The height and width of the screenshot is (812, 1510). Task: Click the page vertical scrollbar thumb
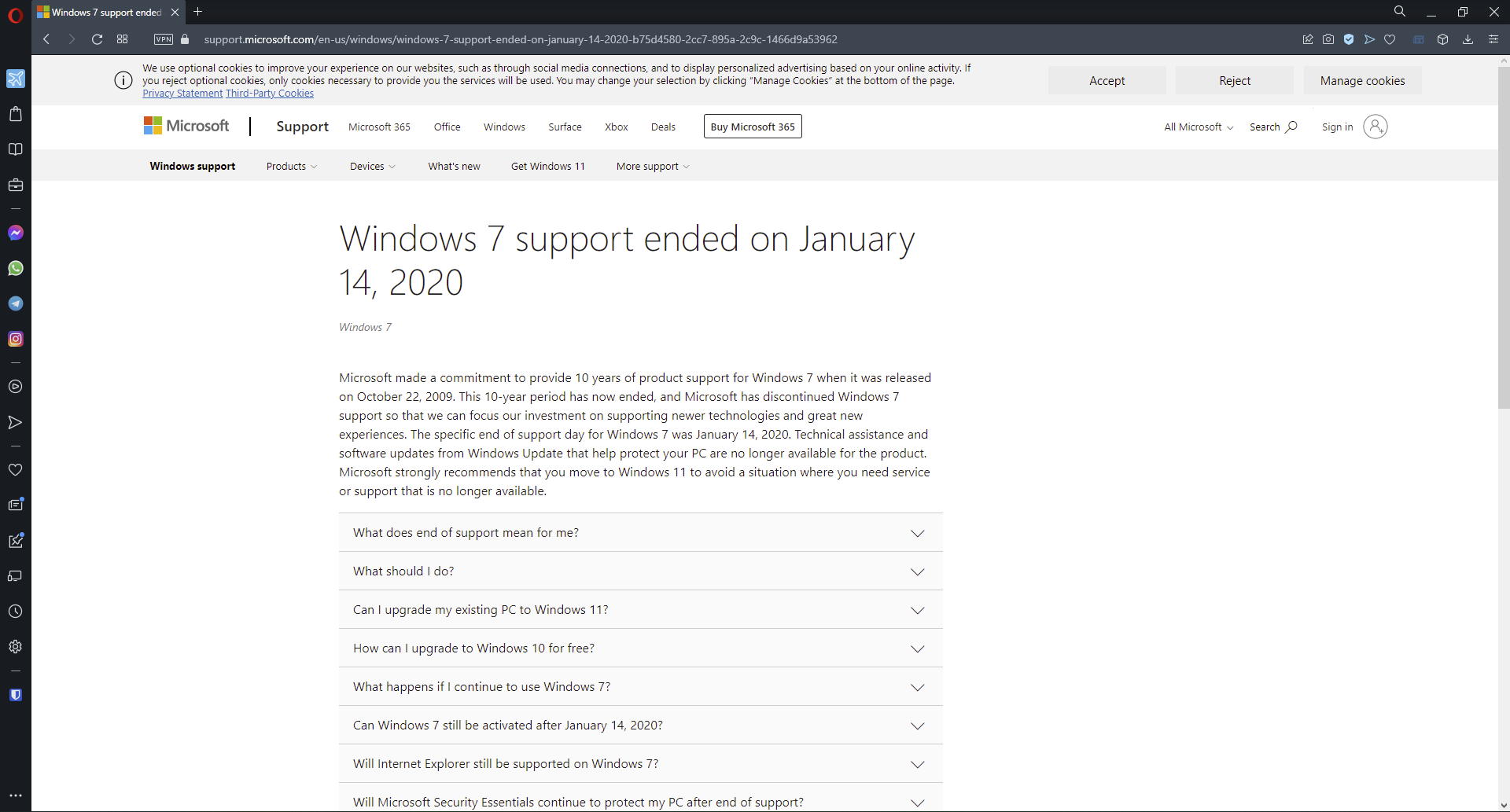point(1503,237)
